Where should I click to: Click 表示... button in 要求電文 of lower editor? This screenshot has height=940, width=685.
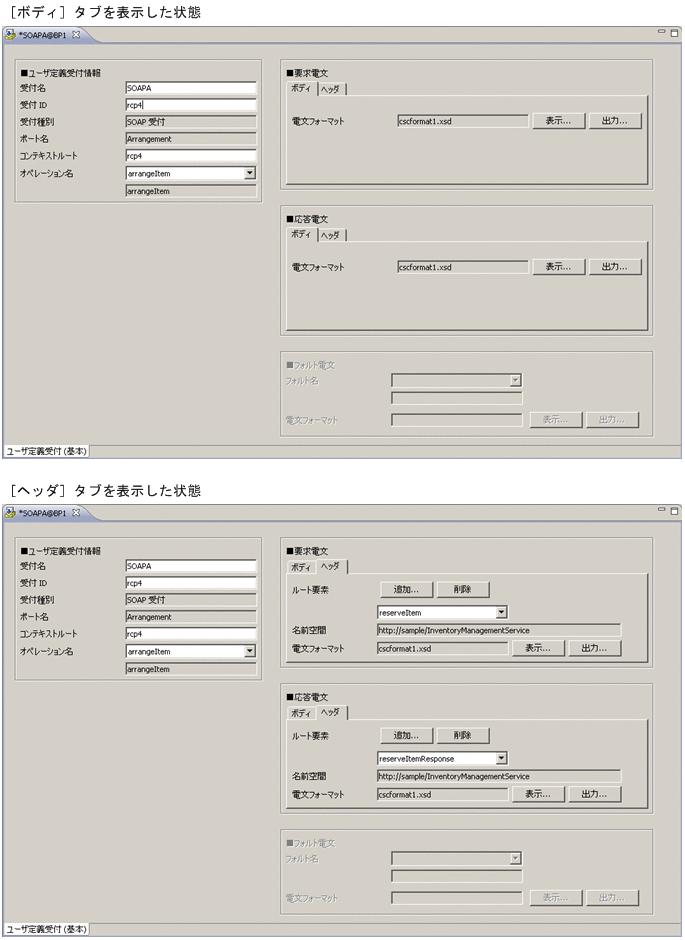click(x=538, y=647)
